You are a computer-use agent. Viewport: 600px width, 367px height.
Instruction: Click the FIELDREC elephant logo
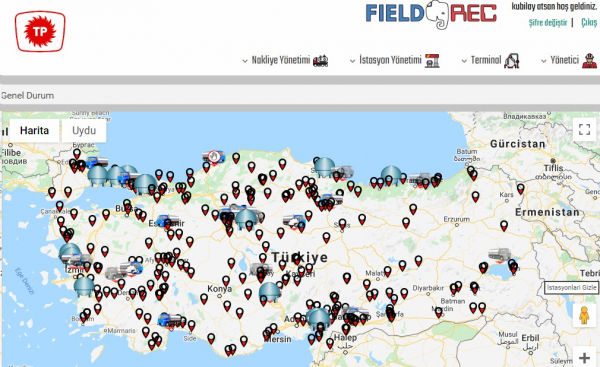[x=431, y=14]
